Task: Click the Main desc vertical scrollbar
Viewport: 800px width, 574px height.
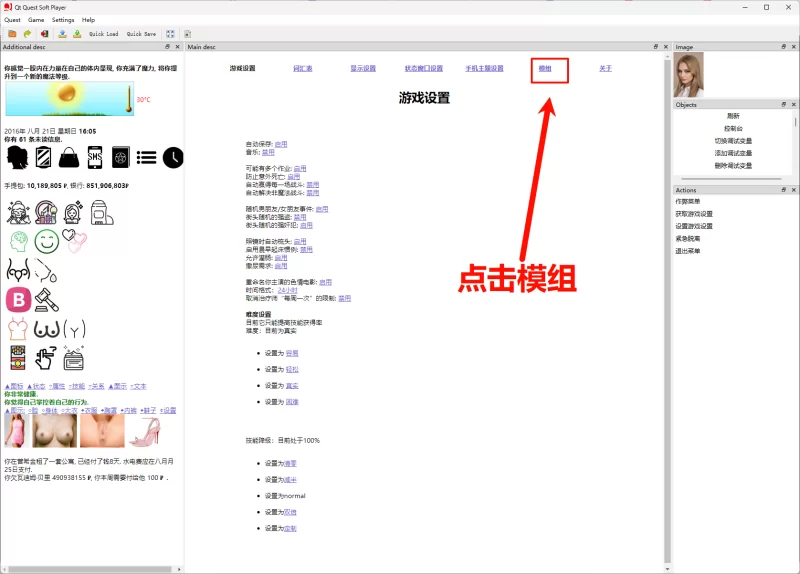Action: (667, 310)
